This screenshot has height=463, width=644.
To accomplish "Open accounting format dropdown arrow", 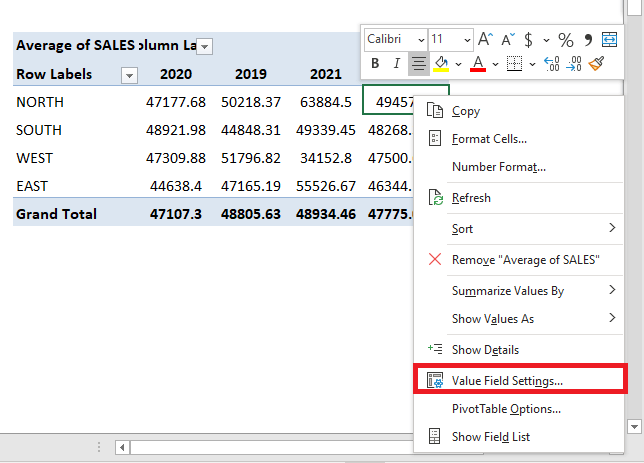I will [x=546, y=40].
